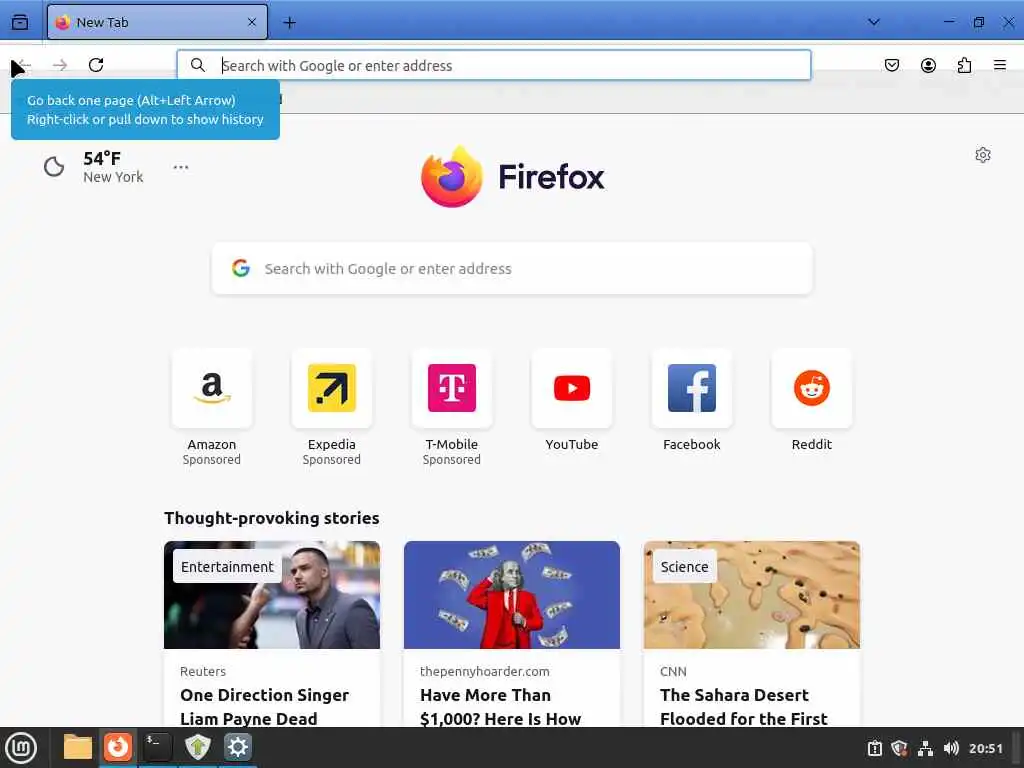Viewport: 1024px width, 768px height.
Task: Click the YouTube label text
Action: 572,444
